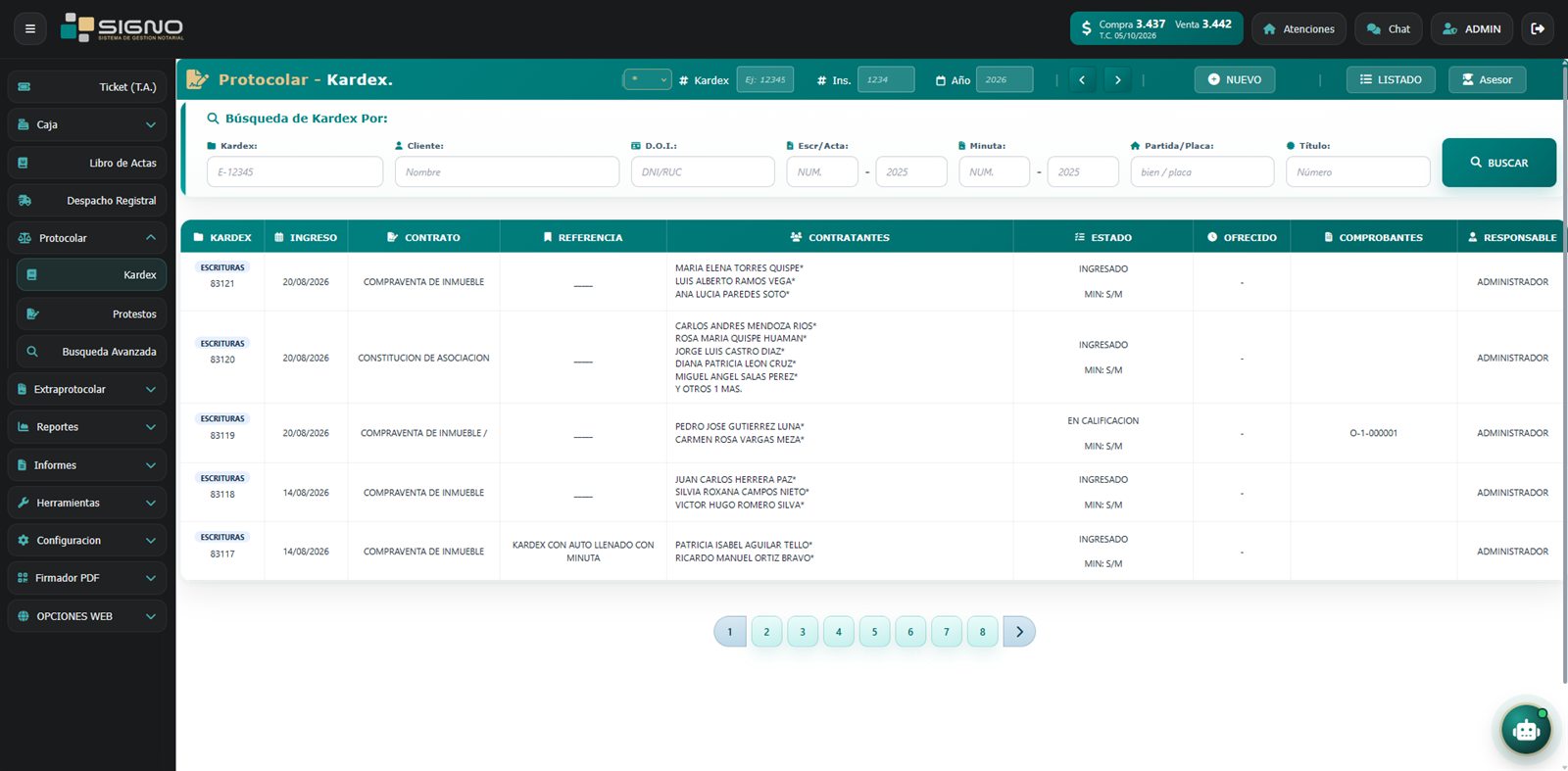Expand the Extraprotocolar menu
Screen dimensions: 1568x771
(x=87, y=389)
